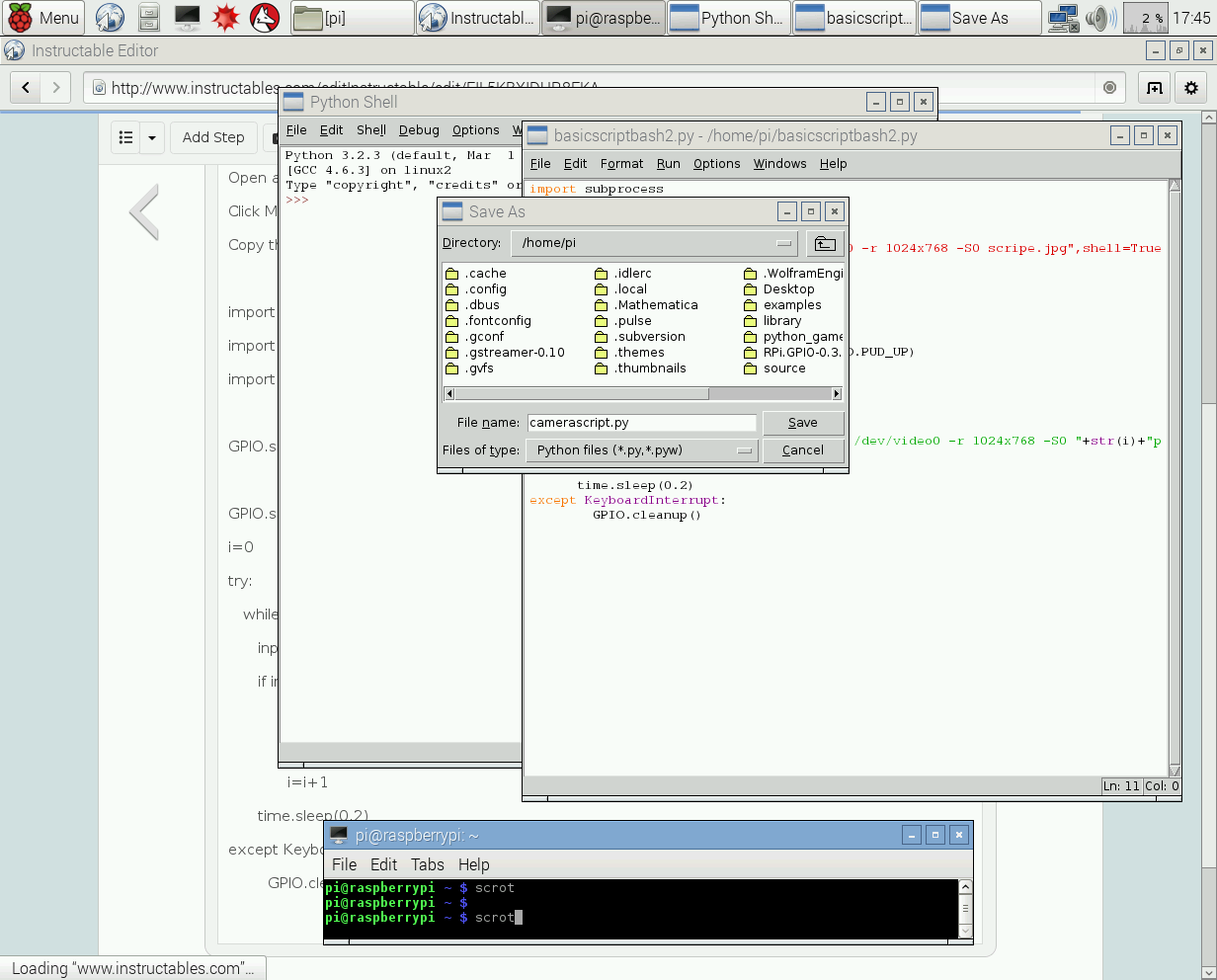Click the parent-directory button in Save As dialog
Viewport: 1217px width, 980px height.
[825, 243]
